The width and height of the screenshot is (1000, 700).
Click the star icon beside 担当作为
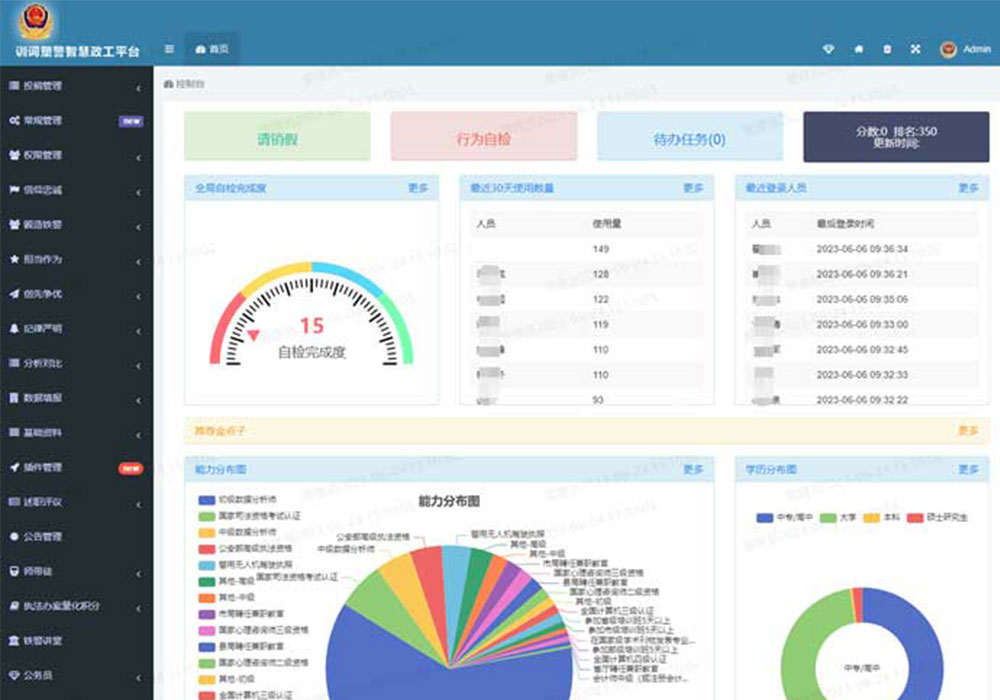coord(14,259)
